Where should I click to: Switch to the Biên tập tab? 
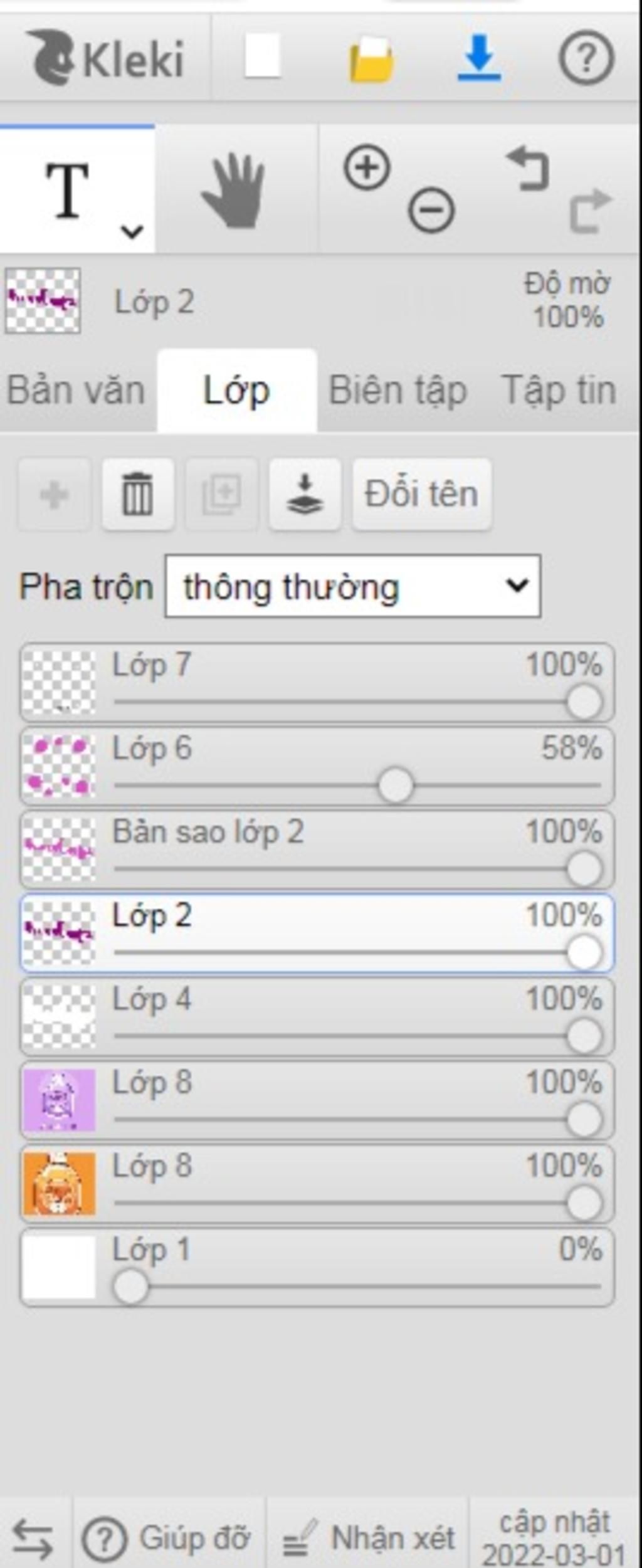click(397, 391)
